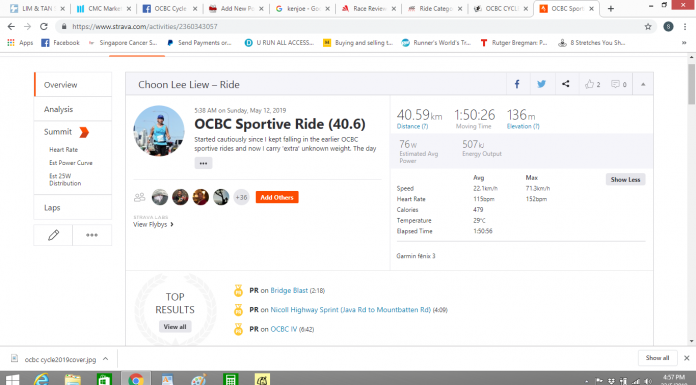Click Show Less to collapse the stats
This screenshot has width=696, height=385.
tap(625, 179)
